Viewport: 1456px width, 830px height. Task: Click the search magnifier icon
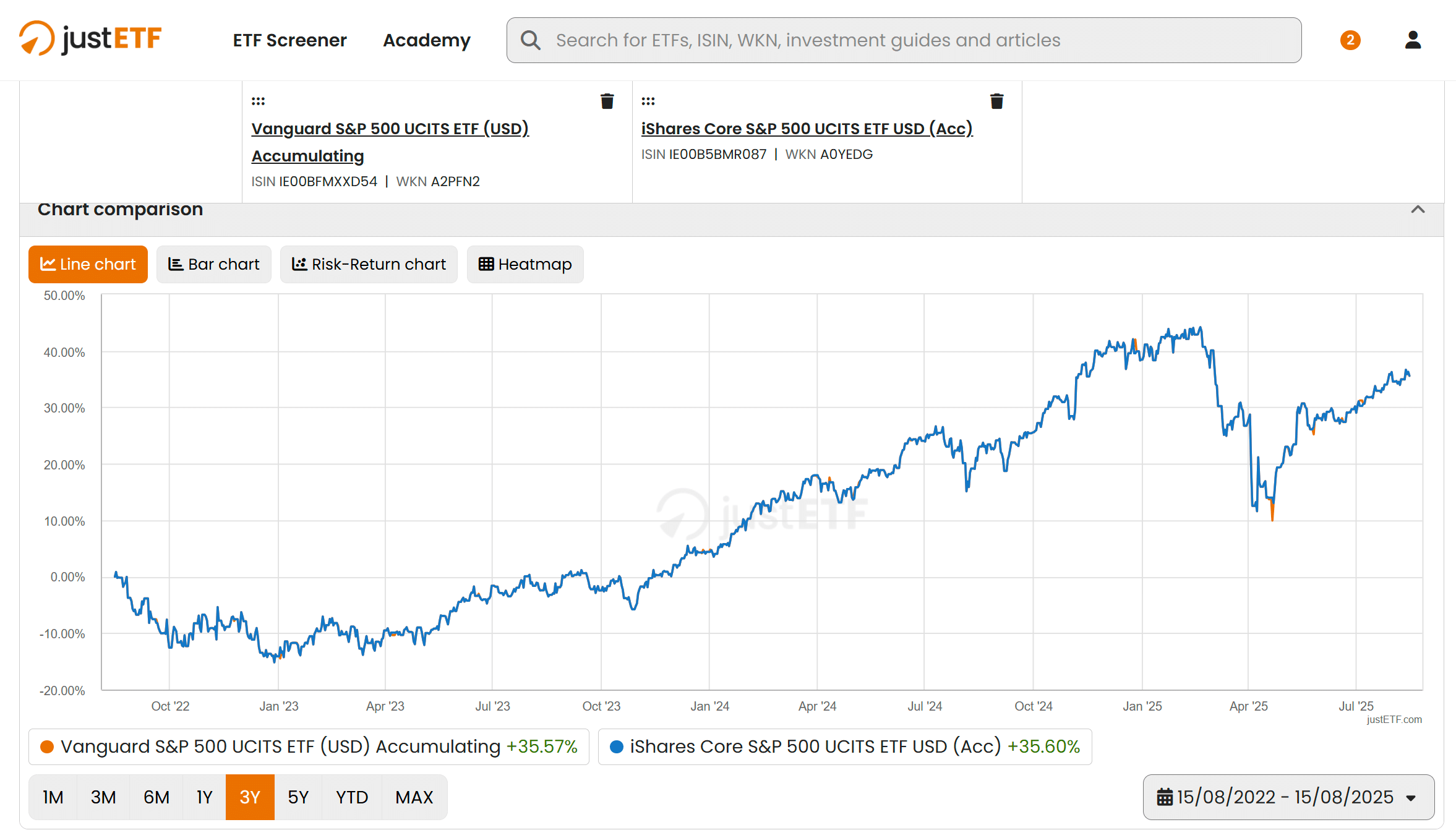pyautogui.click(x=531, y=40)
